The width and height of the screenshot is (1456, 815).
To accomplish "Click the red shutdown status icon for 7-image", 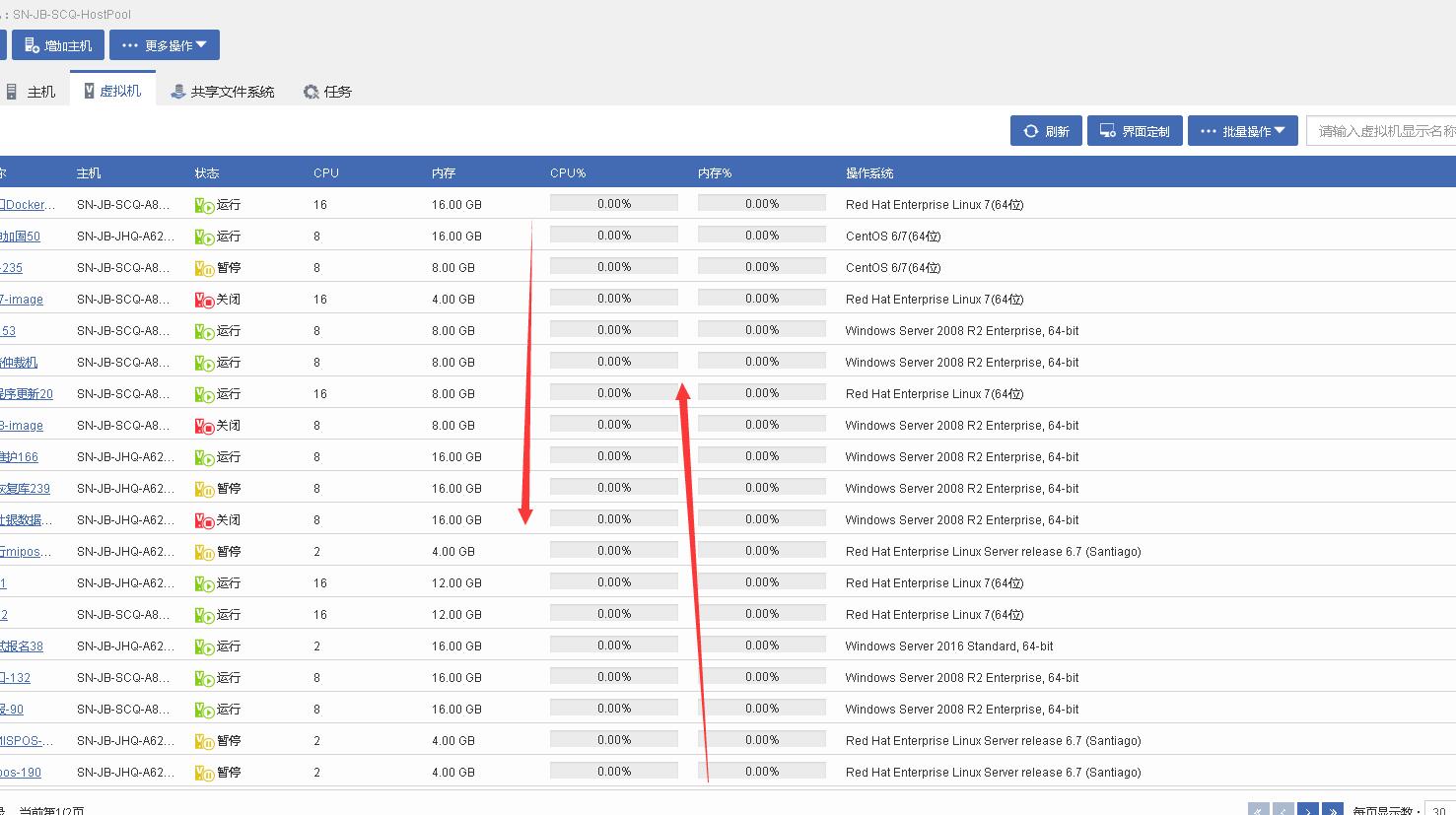I will [204, 301].
